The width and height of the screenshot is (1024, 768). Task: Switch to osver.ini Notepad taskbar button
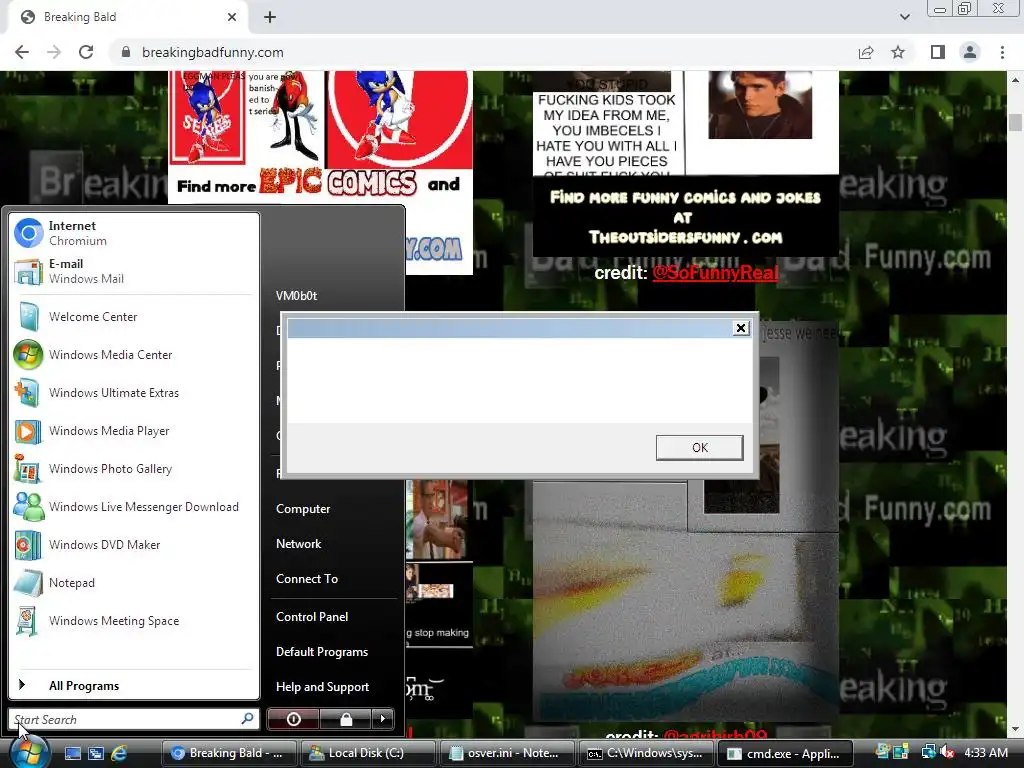pos(507,753)
